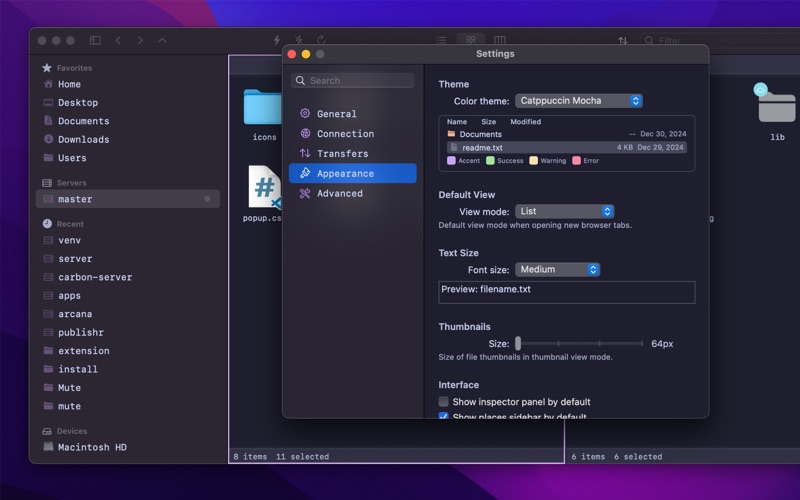Click the Preview: filename.txt text box
The image size is (800, 500).
pyautogui.click(x=566, y=292)
